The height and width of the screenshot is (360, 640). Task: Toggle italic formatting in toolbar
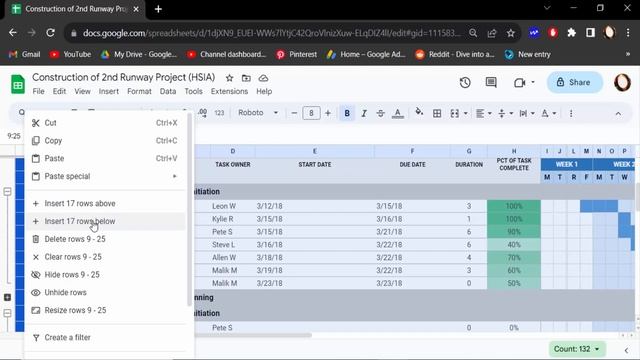[364, 113]
